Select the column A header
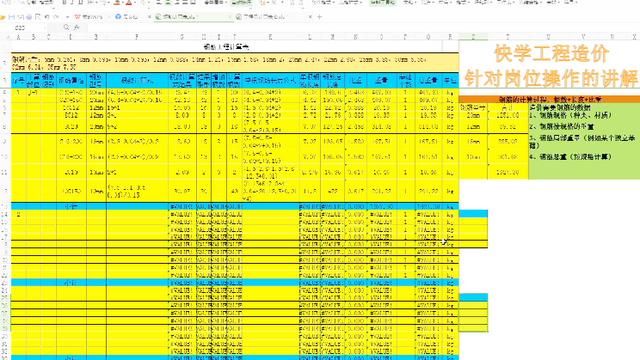 pyautogui.click(x=18, y=37)
